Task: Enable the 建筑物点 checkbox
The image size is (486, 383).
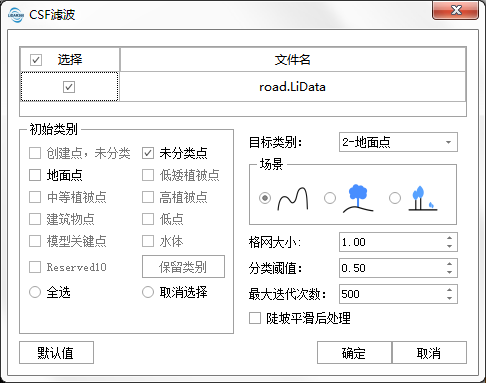Action: tap(35, 219)
